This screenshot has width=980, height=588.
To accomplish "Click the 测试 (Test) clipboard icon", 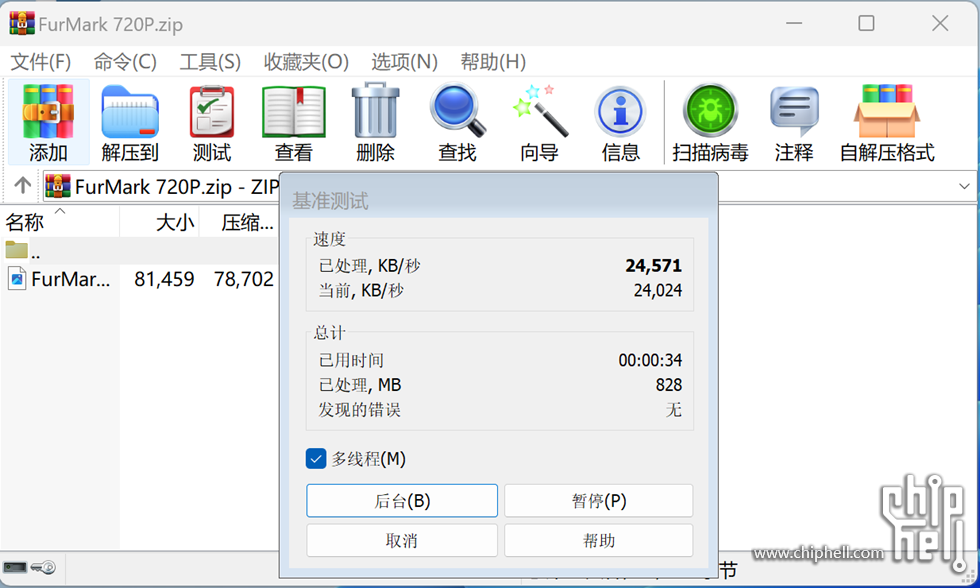I will click(212, 111).
